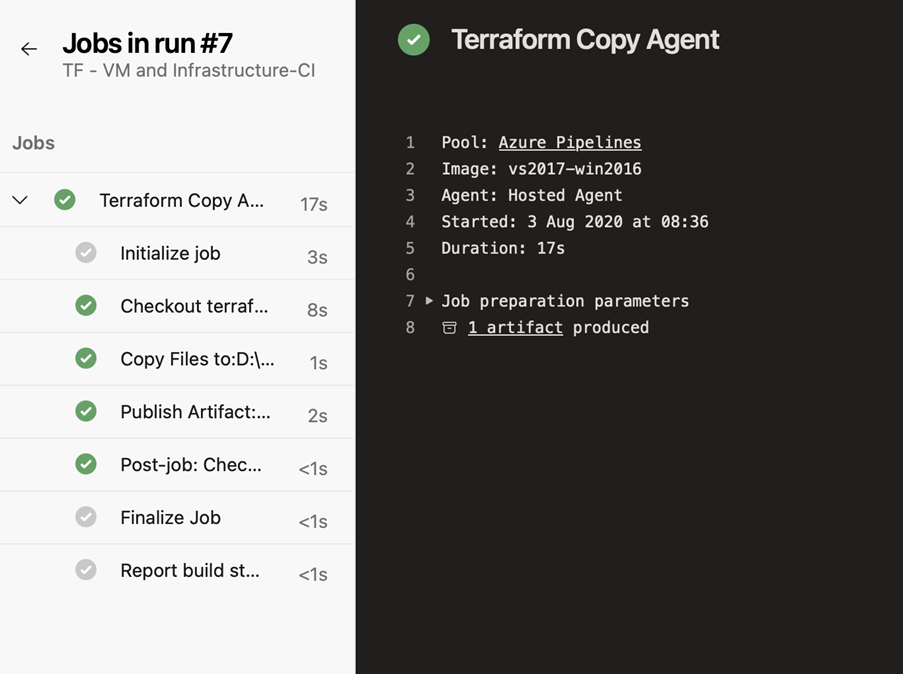Collapse the Terraform Copy A... job chevron
This screenshot has width=903, height=674.
pyautogui.click(x=20, y=200)
